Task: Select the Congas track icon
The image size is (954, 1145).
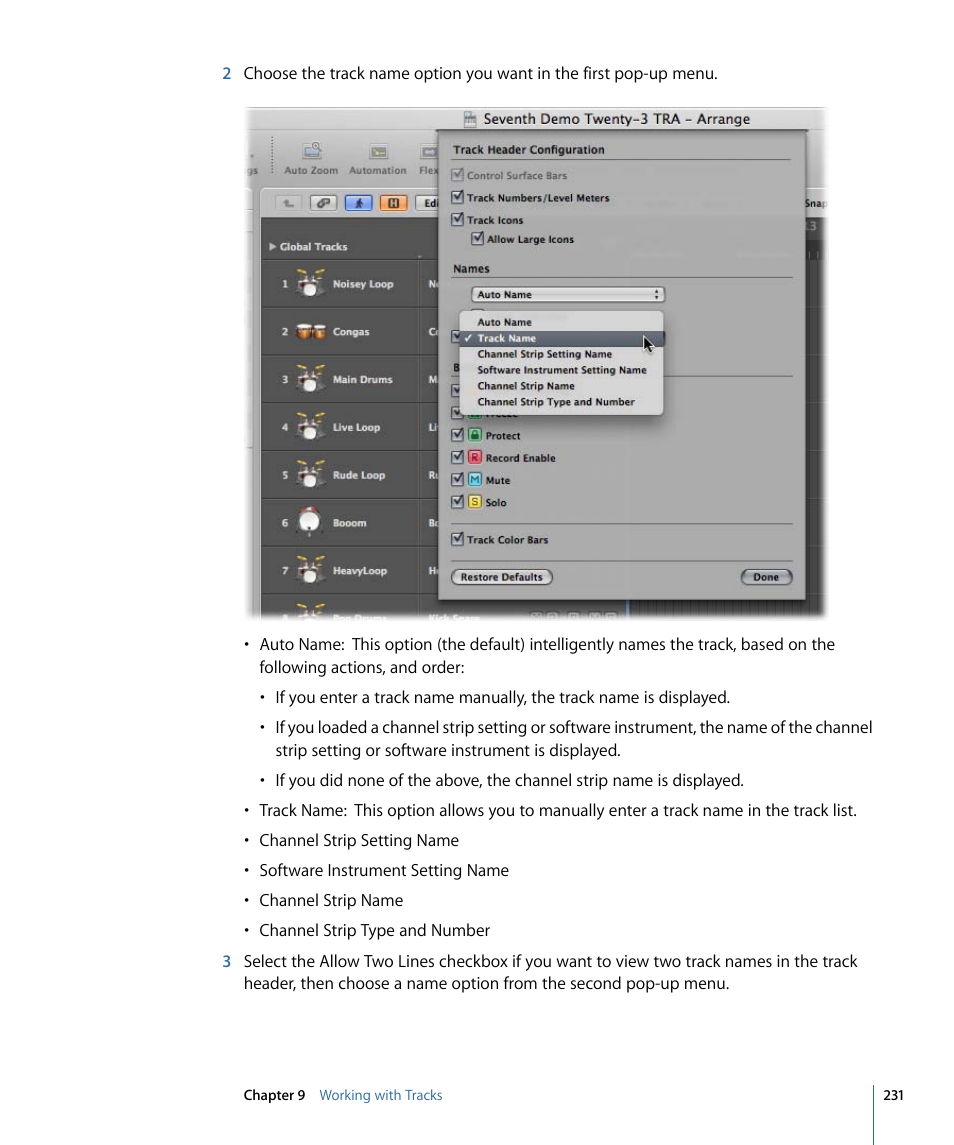Action: click(310, 332)
